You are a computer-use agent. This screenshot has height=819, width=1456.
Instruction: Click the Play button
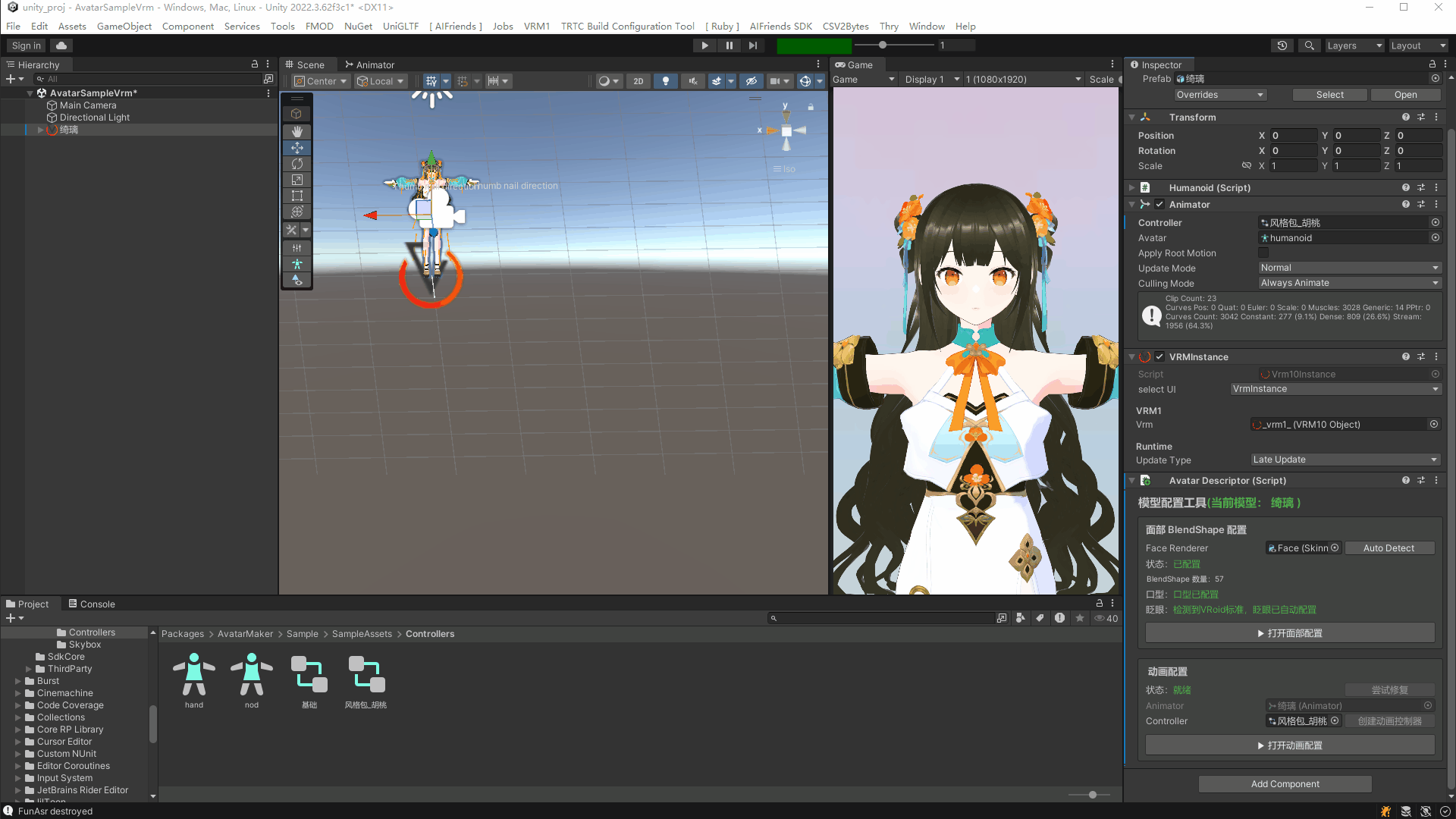click(704, 45)
